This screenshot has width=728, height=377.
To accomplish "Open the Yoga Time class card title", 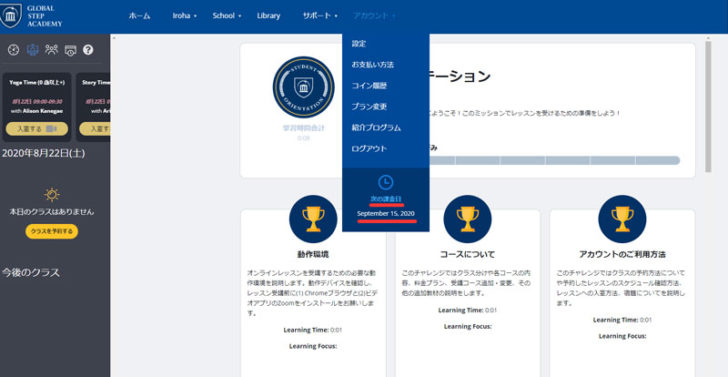I will tap(37, 83).
